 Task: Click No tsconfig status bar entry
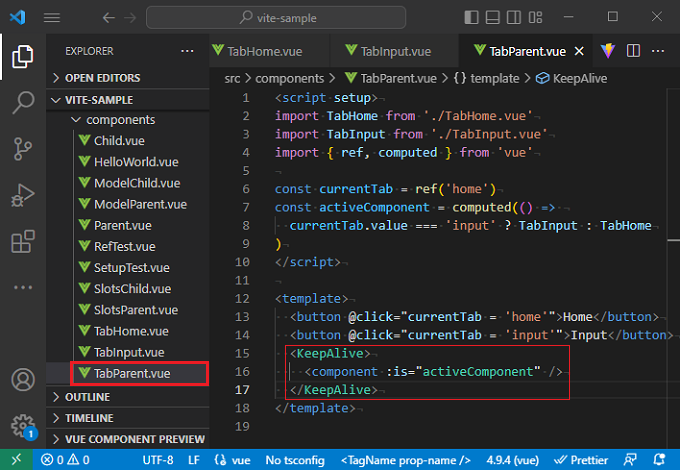coord(295,460)
